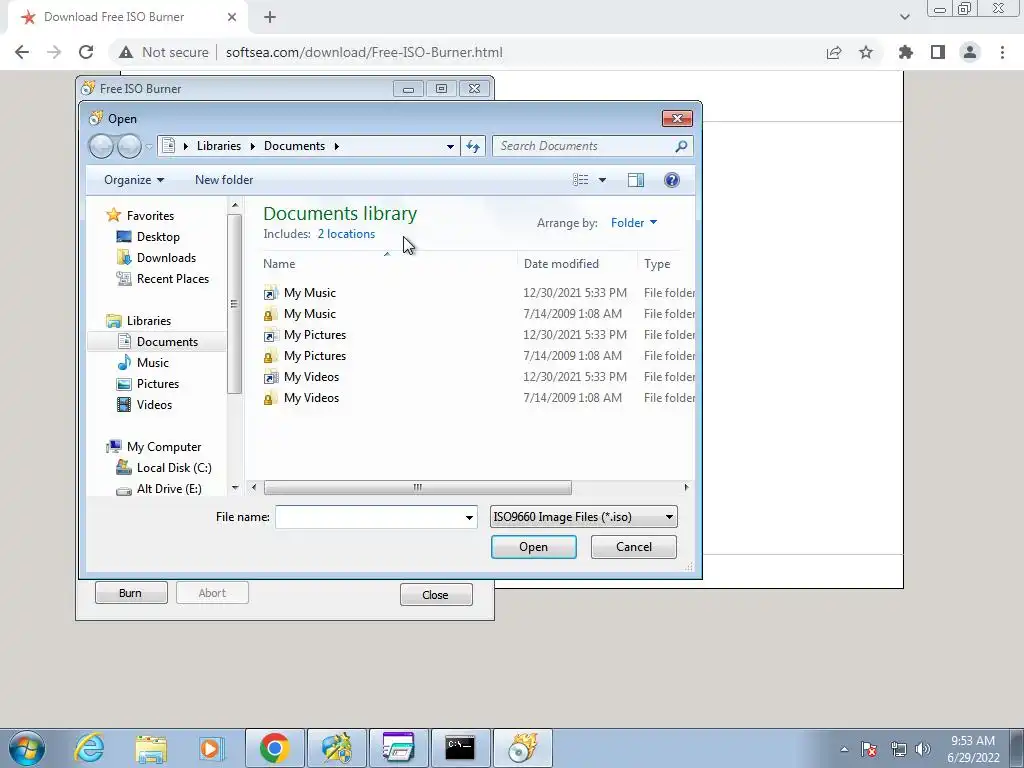
Task: Open the Arrange by Folder dropdown
Action: pyautogui.click(x=633, y=223)
